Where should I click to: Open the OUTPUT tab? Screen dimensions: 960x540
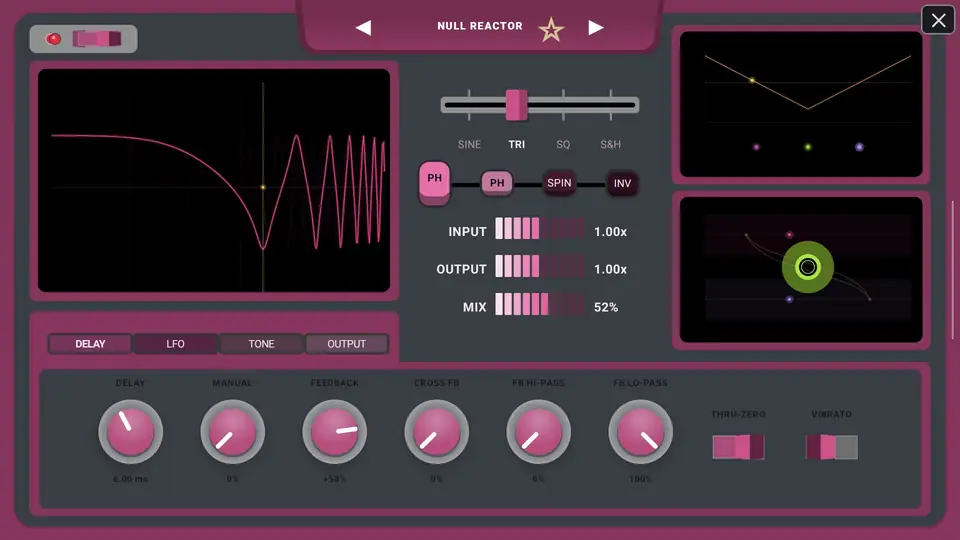(x=347, y=344)
